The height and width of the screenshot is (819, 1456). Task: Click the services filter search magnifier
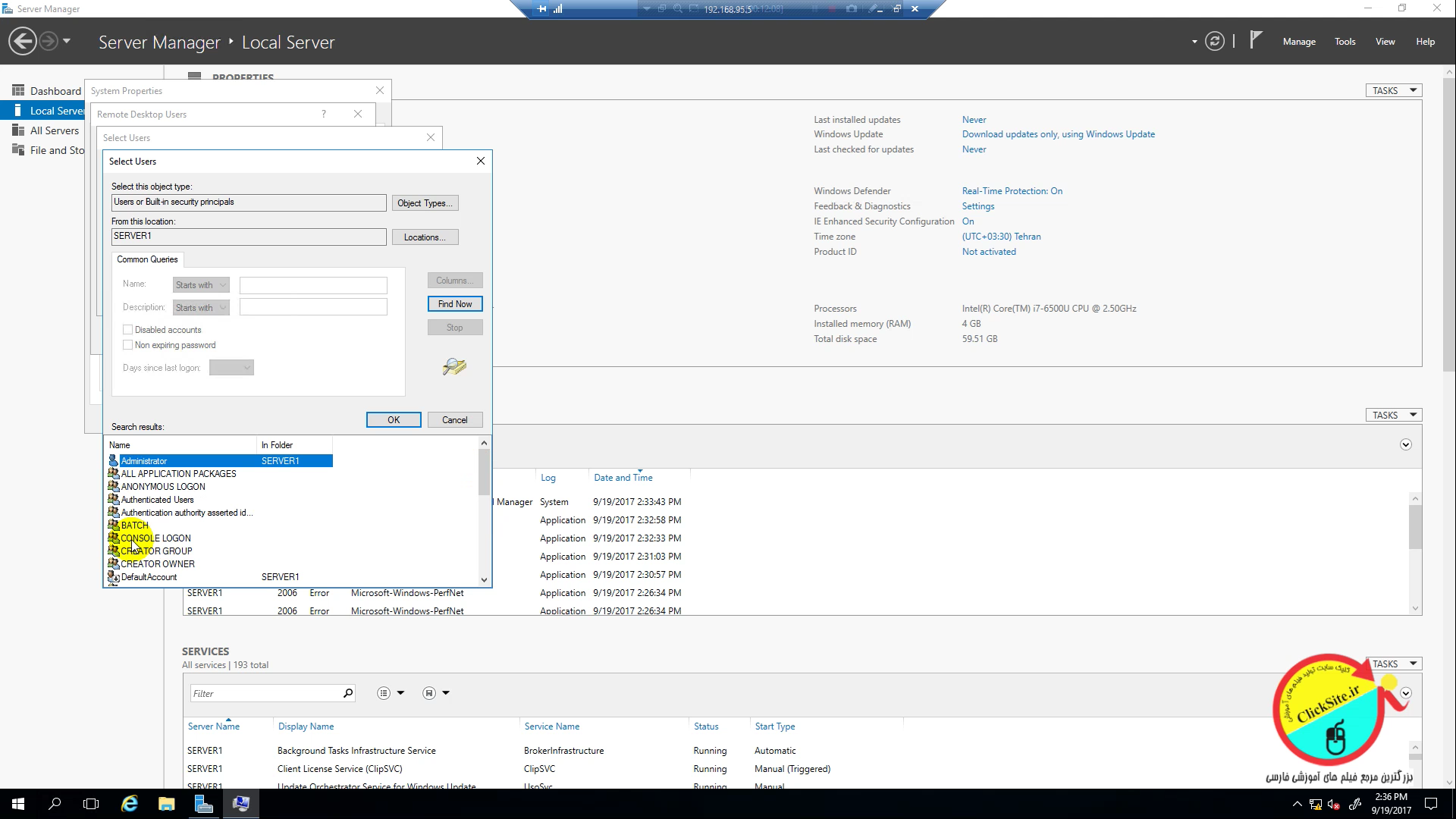click(x=348, y=693)
